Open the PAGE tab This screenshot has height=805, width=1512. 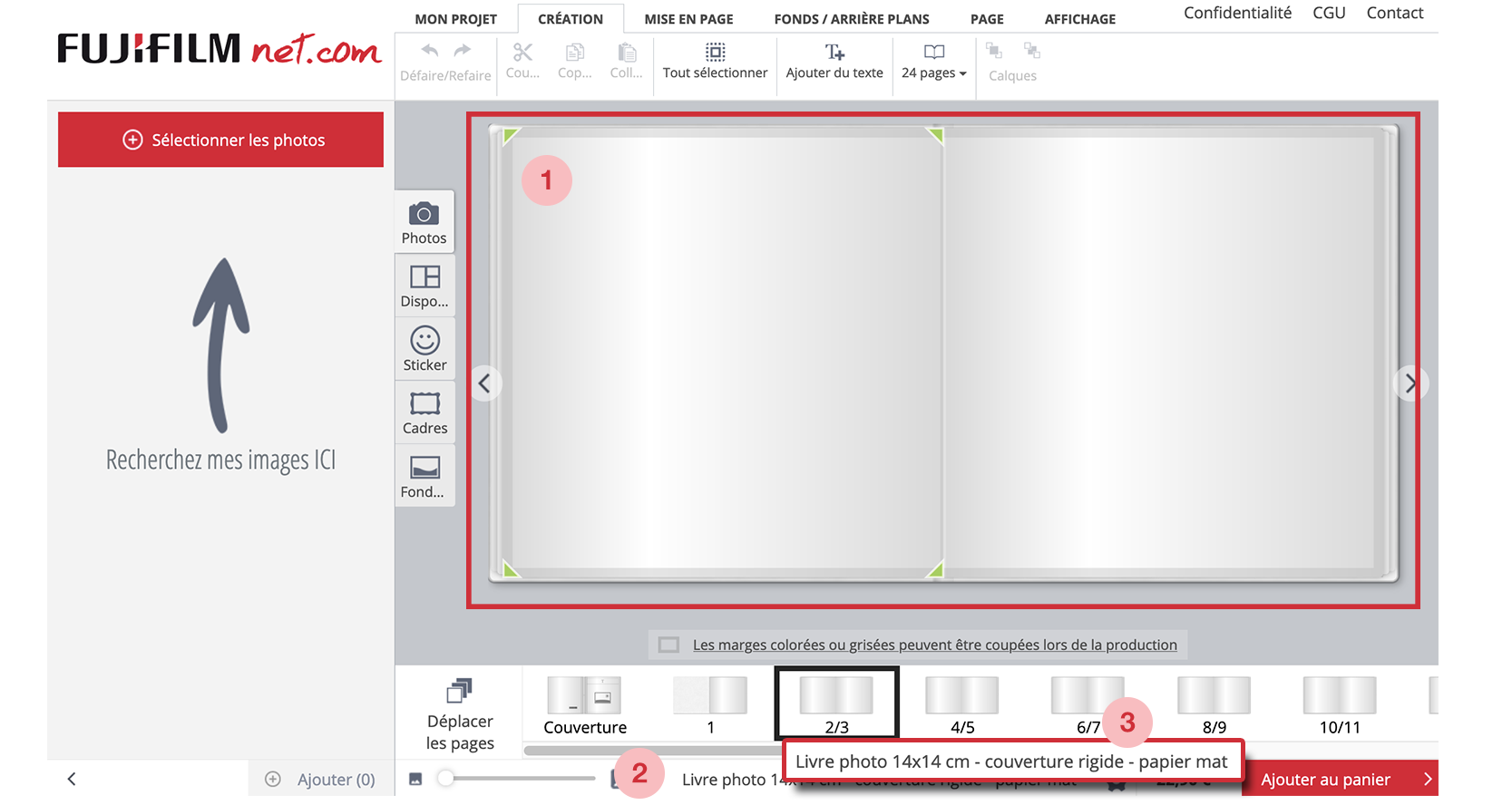(x=987, y=19)
